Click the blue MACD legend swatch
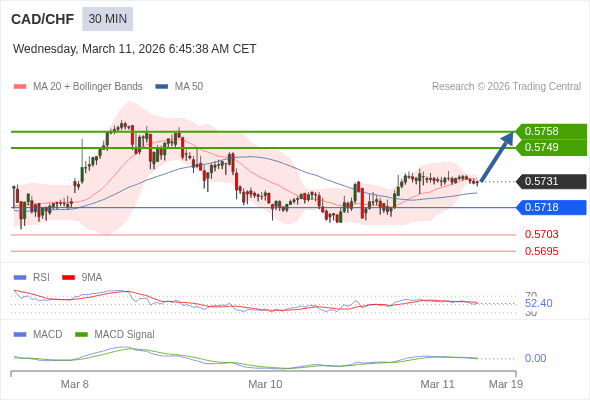 [20, 335]
